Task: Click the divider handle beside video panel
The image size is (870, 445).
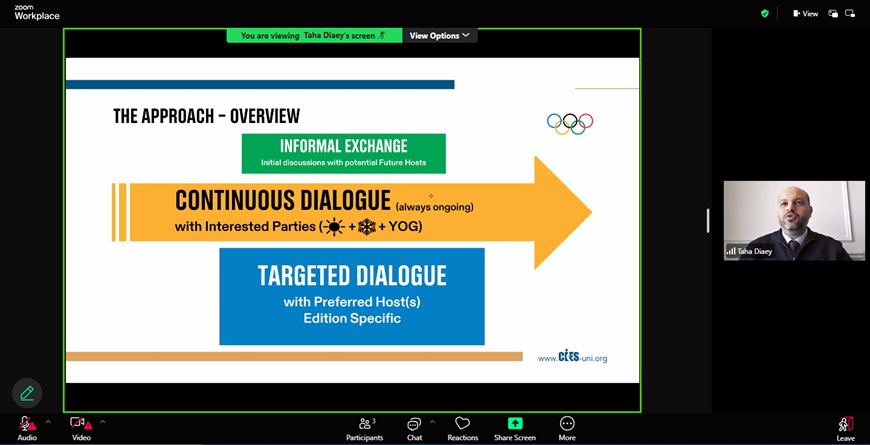Action: (708, 221)
